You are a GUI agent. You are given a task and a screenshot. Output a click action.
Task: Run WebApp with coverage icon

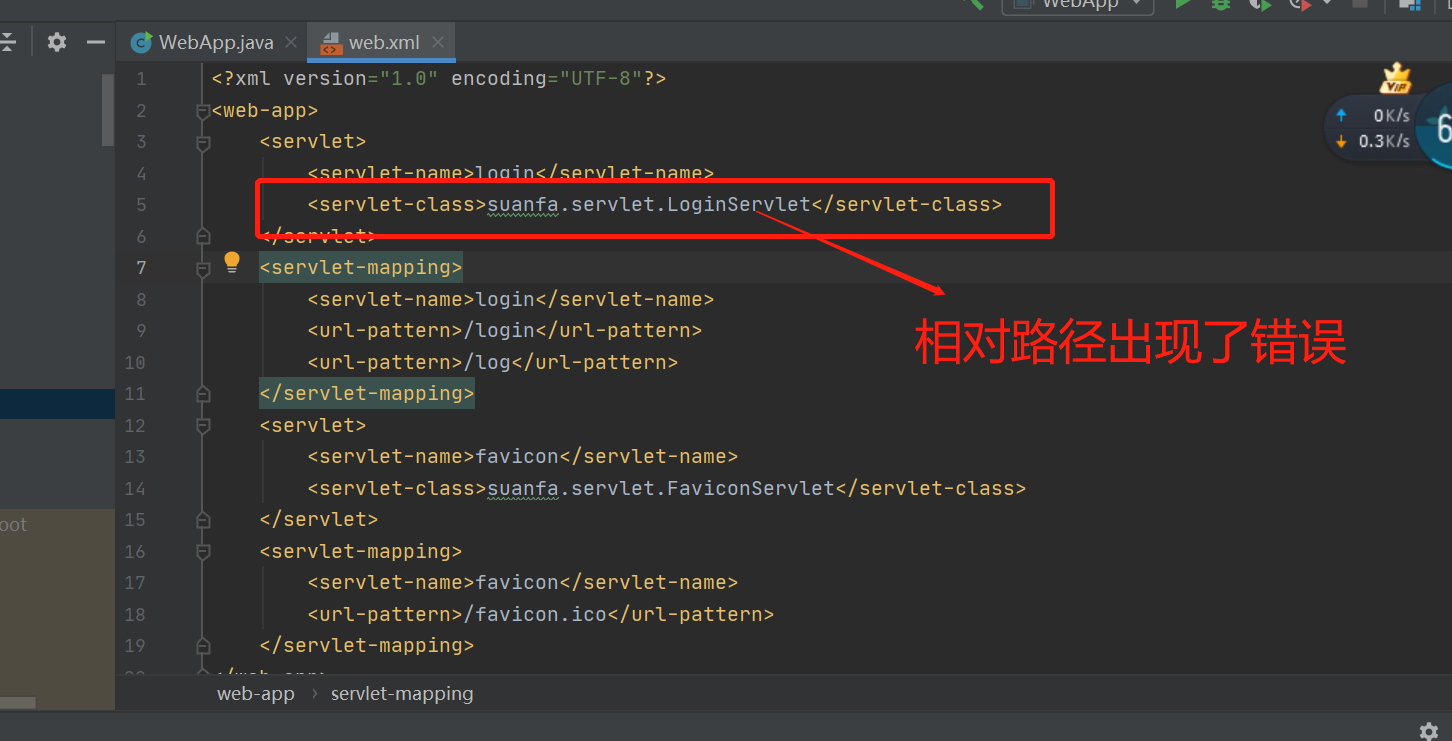pyautogui.click(x=1260, y=5)
